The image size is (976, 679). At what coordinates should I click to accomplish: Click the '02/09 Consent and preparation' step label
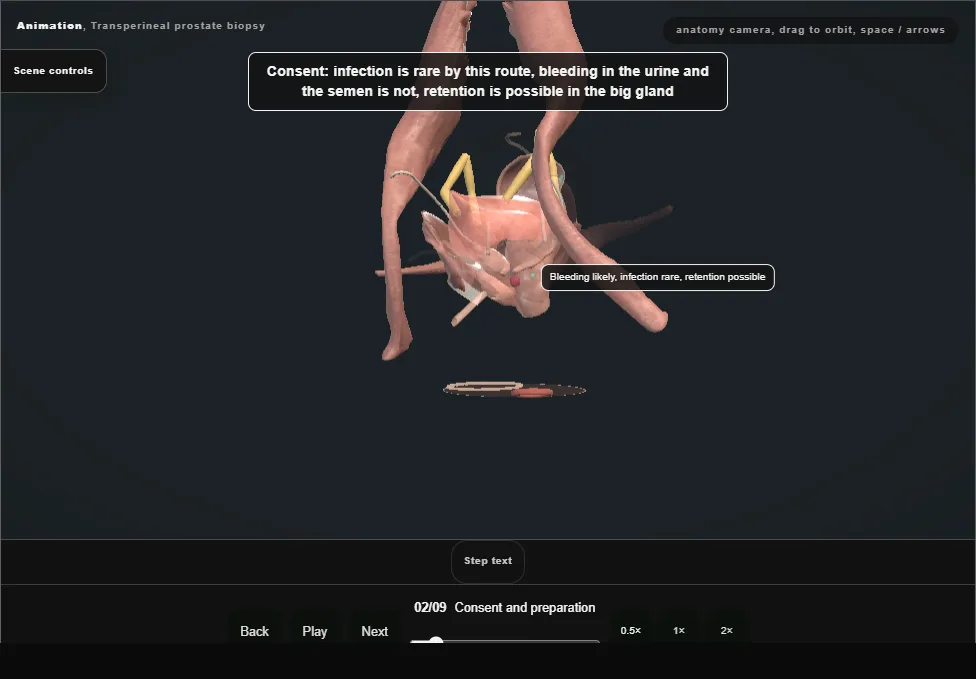[504, 607]
